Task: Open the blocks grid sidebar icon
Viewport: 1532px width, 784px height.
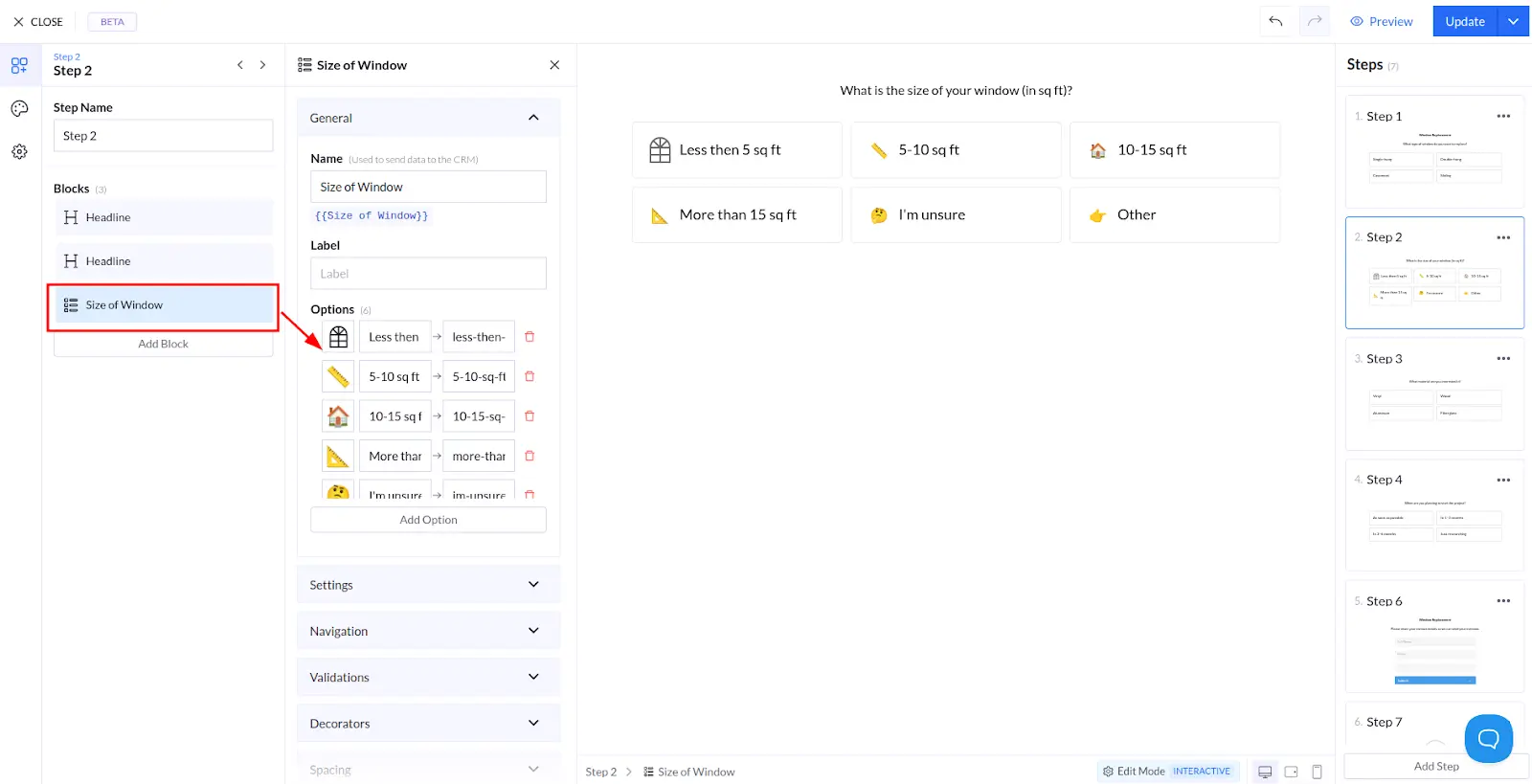Action: (19, 66)
